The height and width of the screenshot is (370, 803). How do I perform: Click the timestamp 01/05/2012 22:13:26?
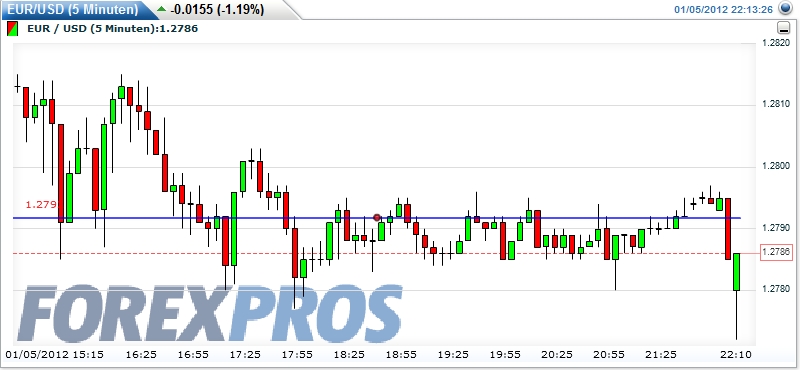click(x=723, y=9)
